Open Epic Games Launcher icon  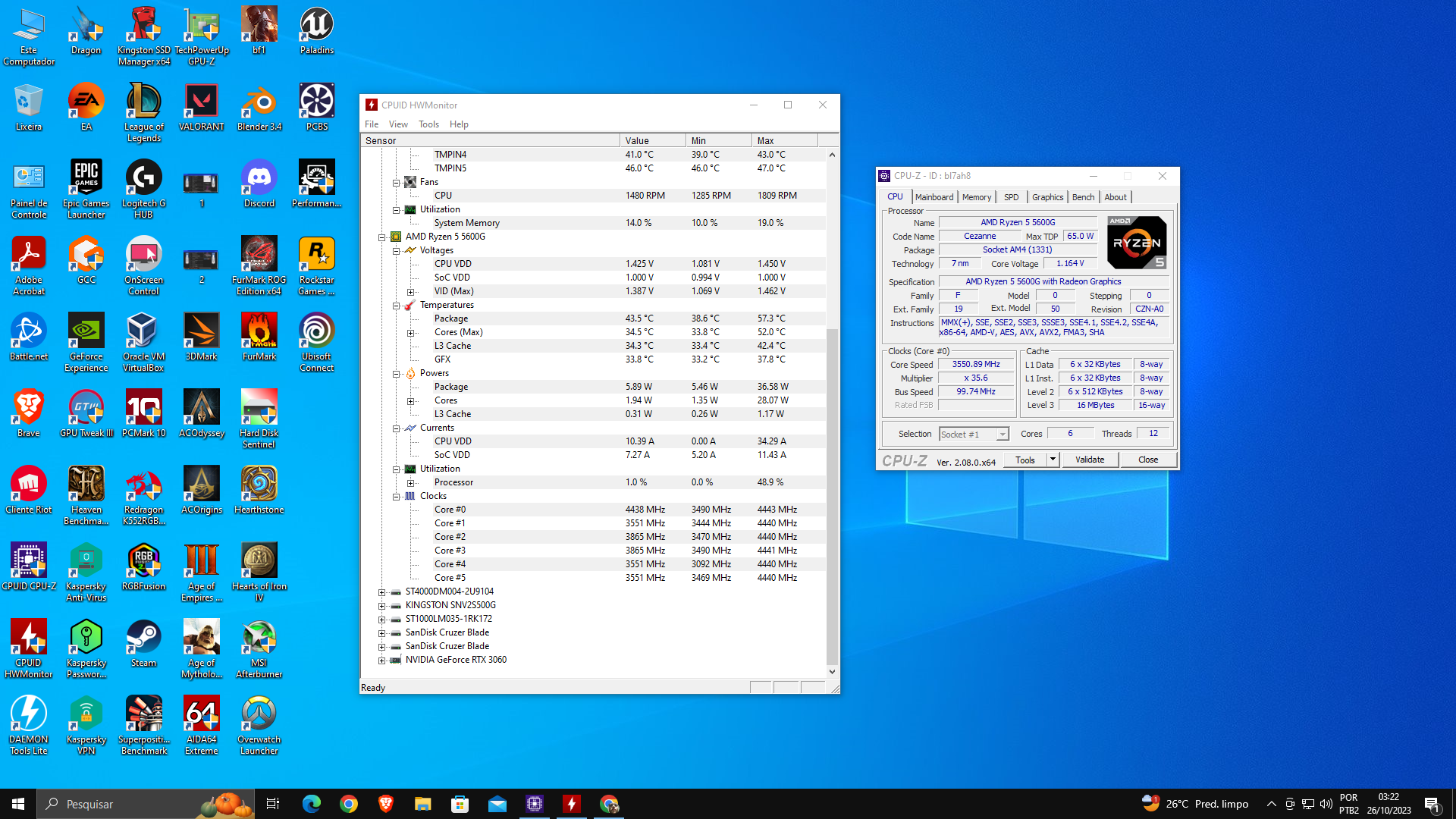pyautogui.click(x=86, y=190)
